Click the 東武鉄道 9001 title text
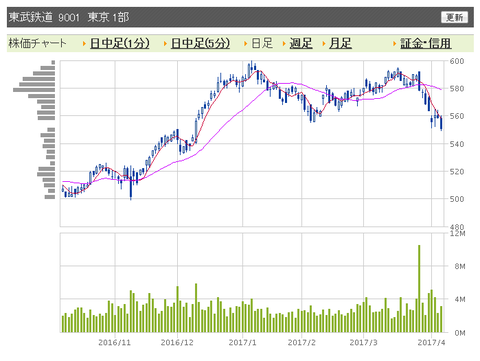Screen dimensions: 480x361 (x=44, y=17)
